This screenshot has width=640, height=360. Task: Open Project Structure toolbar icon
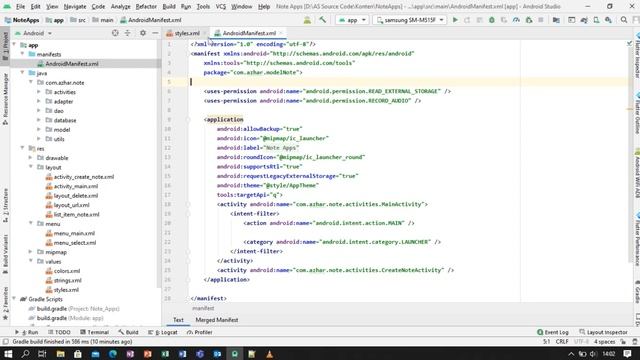[556, 20]
